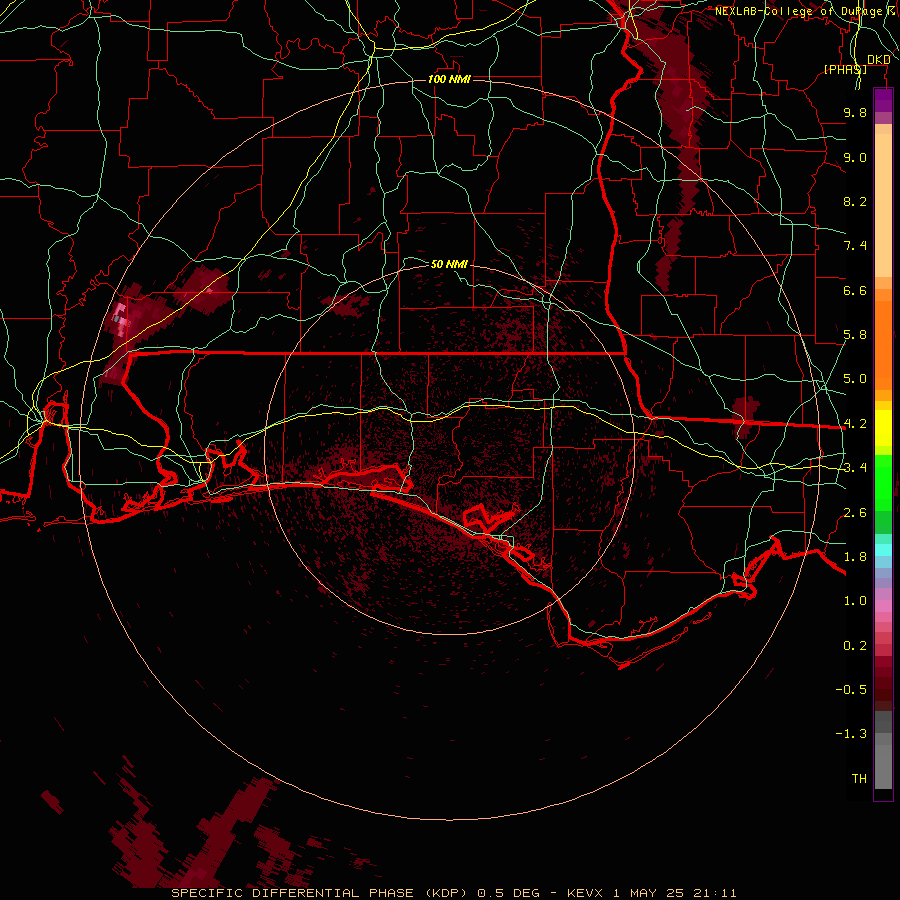Click the KEVX station identifier in the caption

tap(585, 893)
